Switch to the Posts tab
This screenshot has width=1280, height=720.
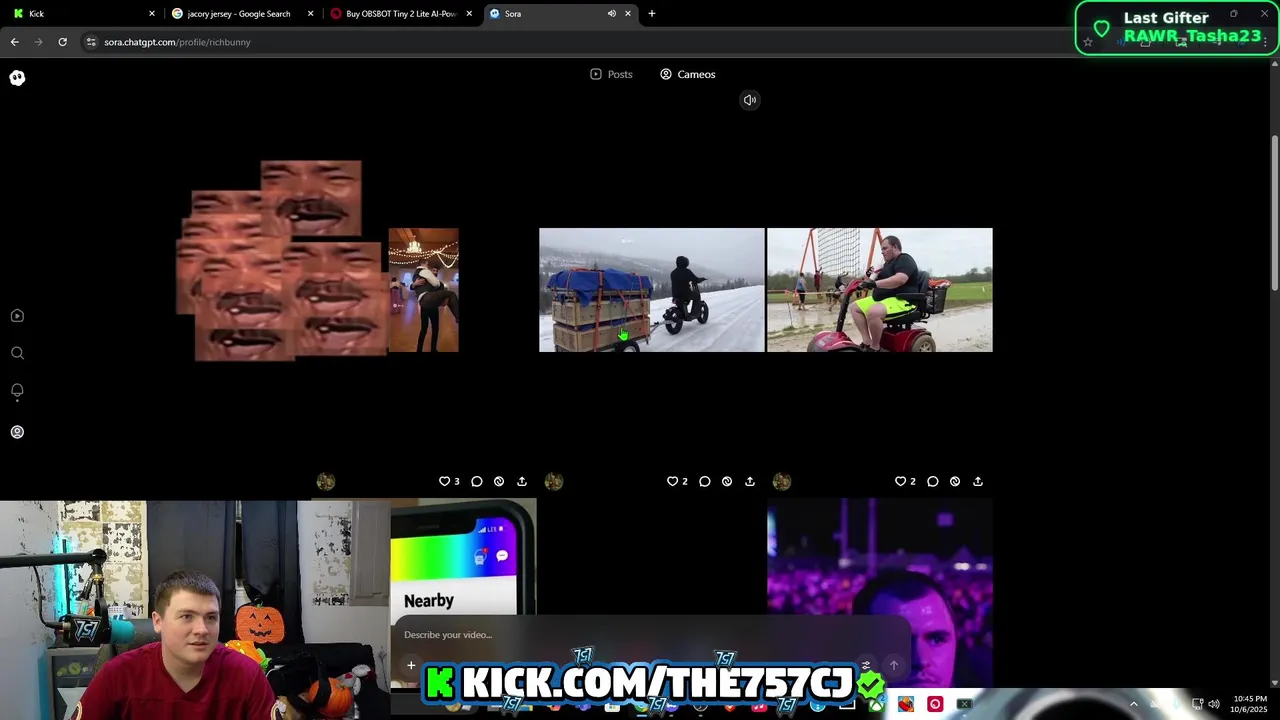coord(611,74)
